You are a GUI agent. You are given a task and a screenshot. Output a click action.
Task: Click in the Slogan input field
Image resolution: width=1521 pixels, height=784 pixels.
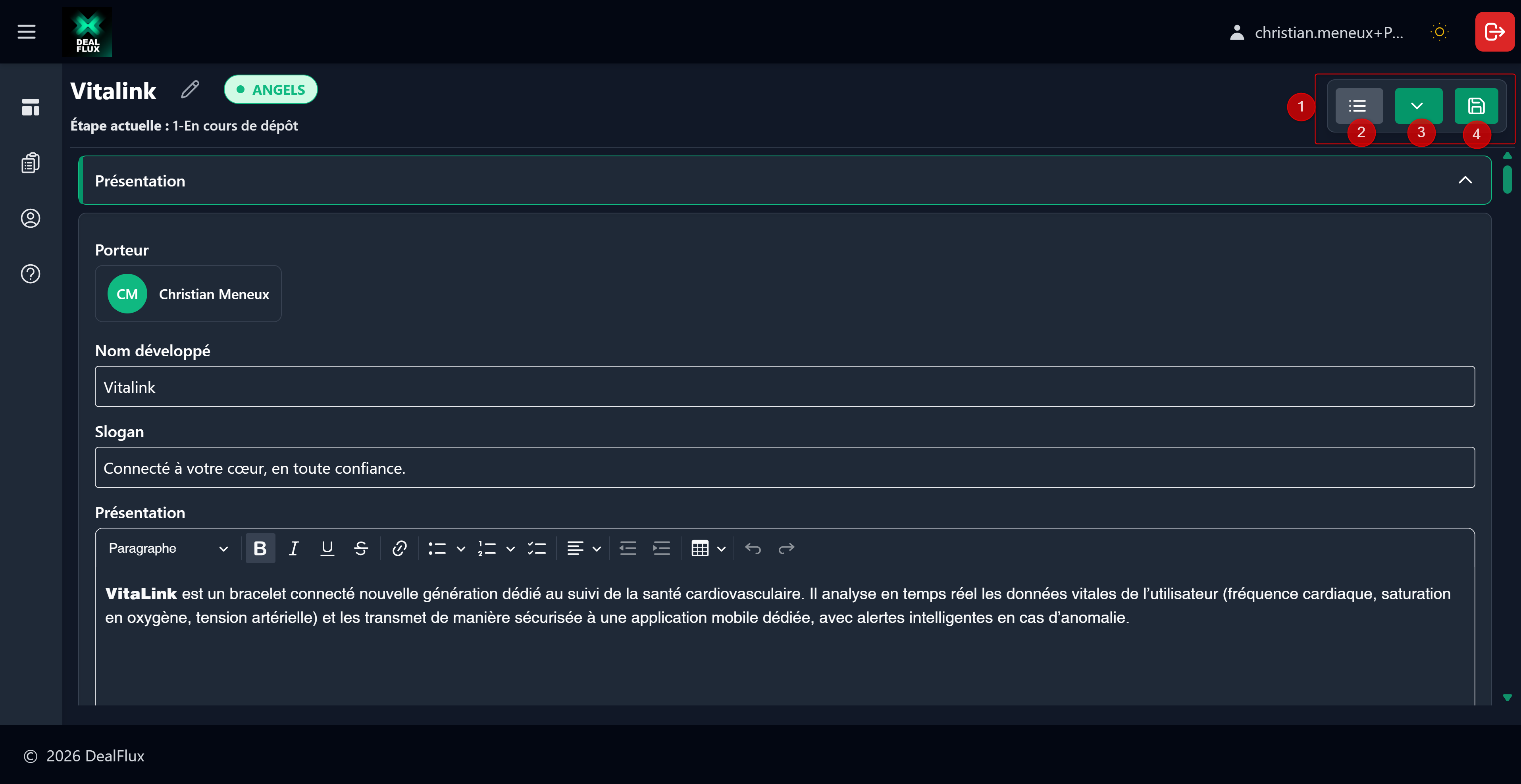784,467
